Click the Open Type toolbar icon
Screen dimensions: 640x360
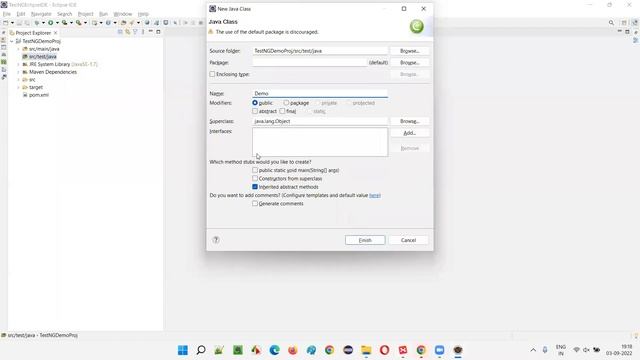coord(123,23)
